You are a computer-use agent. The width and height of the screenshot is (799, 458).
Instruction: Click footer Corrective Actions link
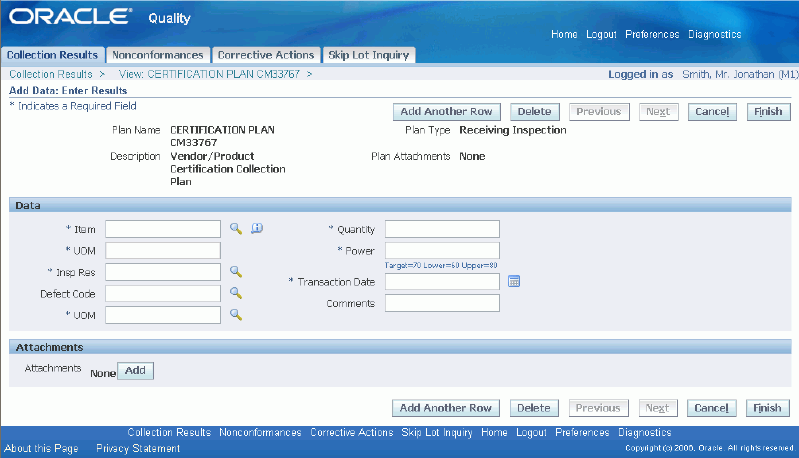coord(352,433)
